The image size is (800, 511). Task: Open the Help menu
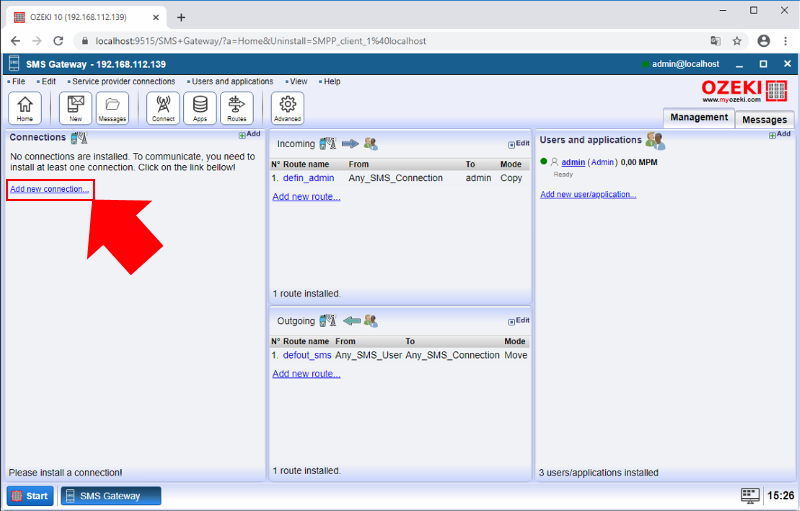tap(332, 82)
